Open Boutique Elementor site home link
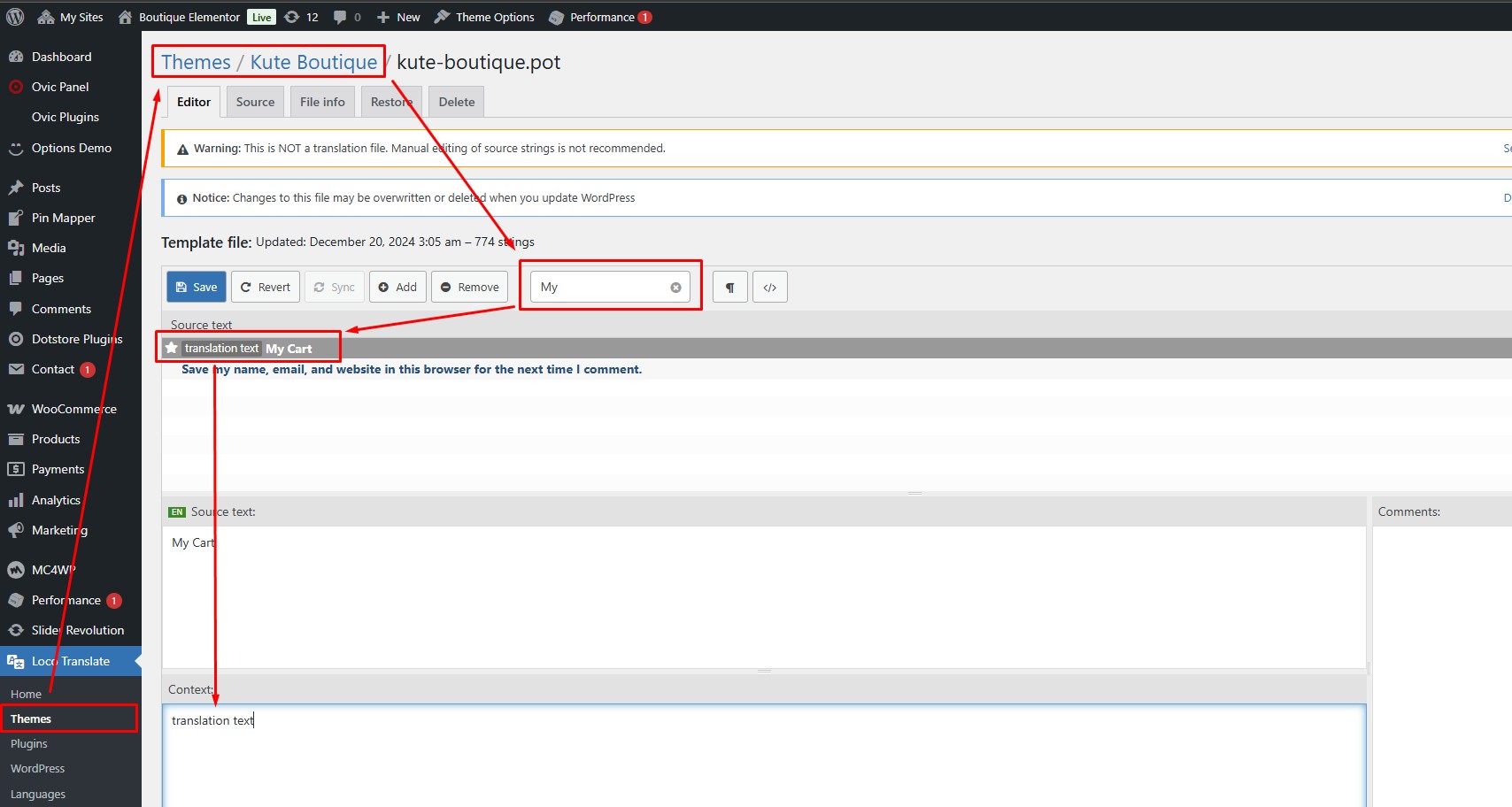 179,17
